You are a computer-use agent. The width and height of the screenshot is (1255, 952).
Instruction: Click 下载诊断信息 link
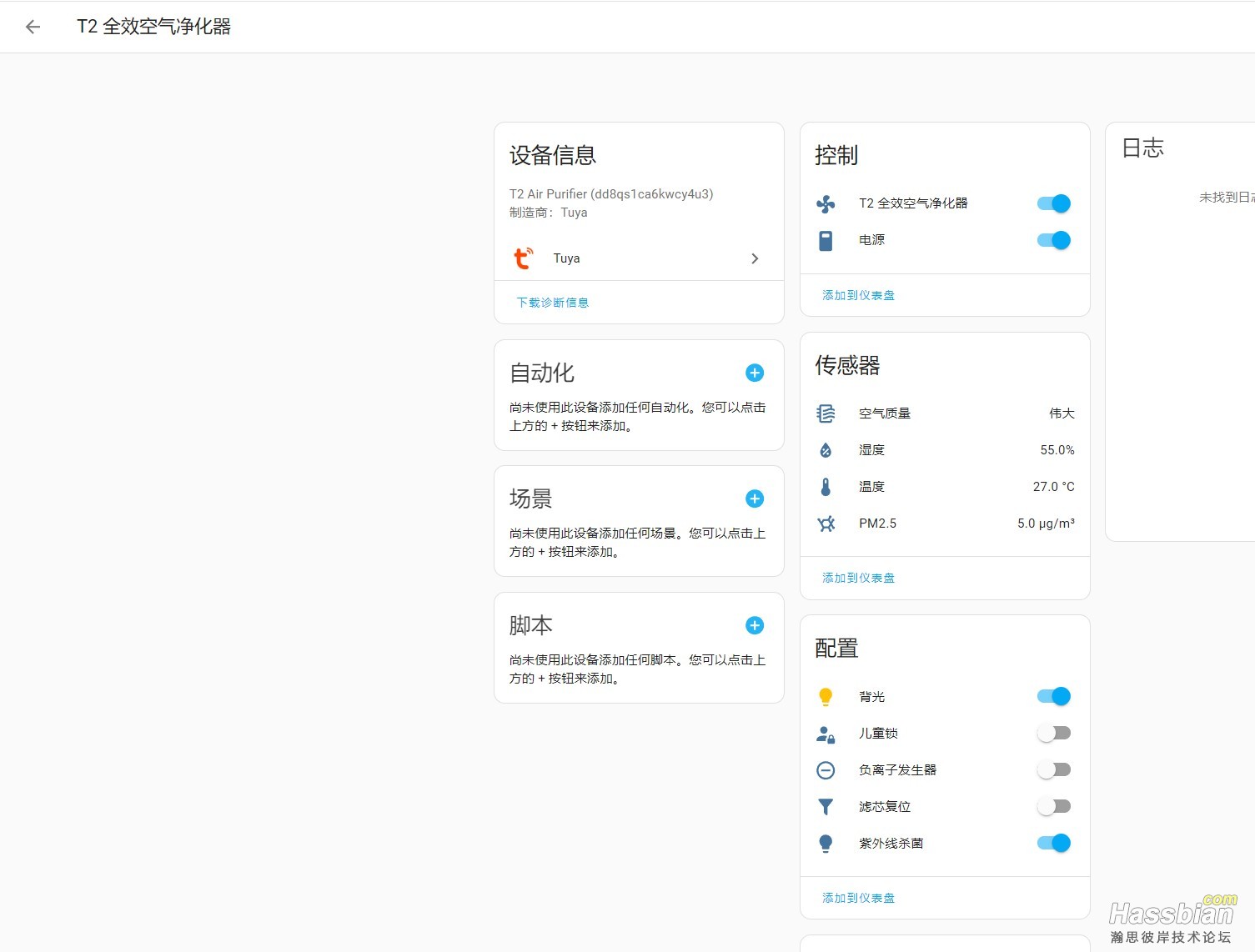tap(553, 303)
